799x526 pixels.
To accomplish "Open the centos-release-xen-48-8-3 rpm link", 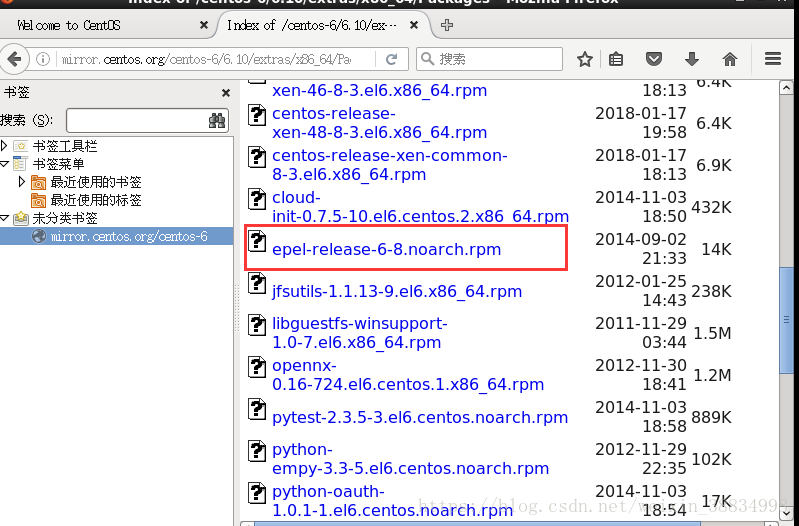I will tap(380, 123).
